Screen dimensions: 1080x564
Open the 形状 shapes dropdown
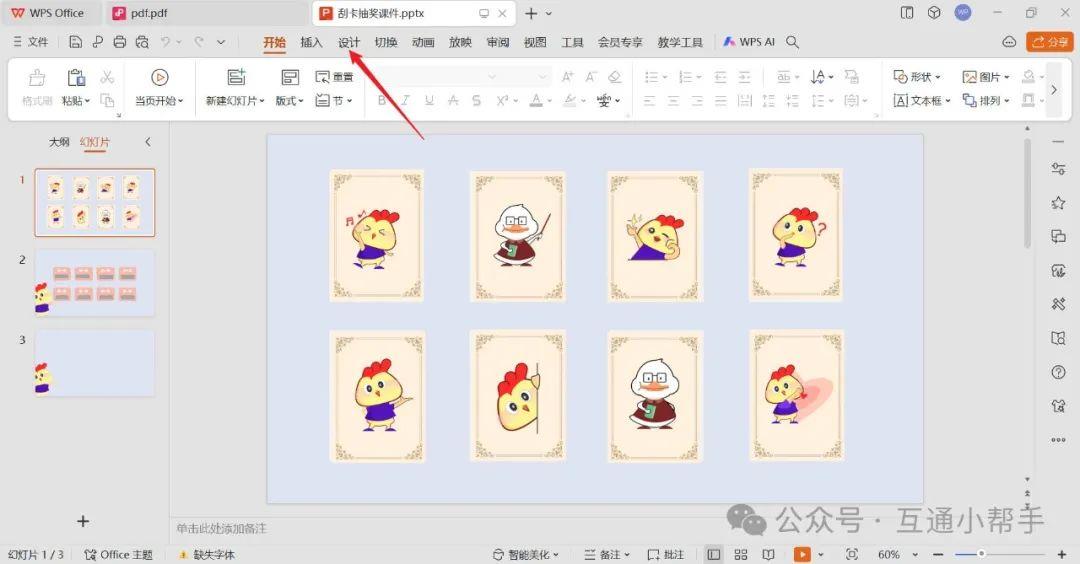(x=918, y=77)
